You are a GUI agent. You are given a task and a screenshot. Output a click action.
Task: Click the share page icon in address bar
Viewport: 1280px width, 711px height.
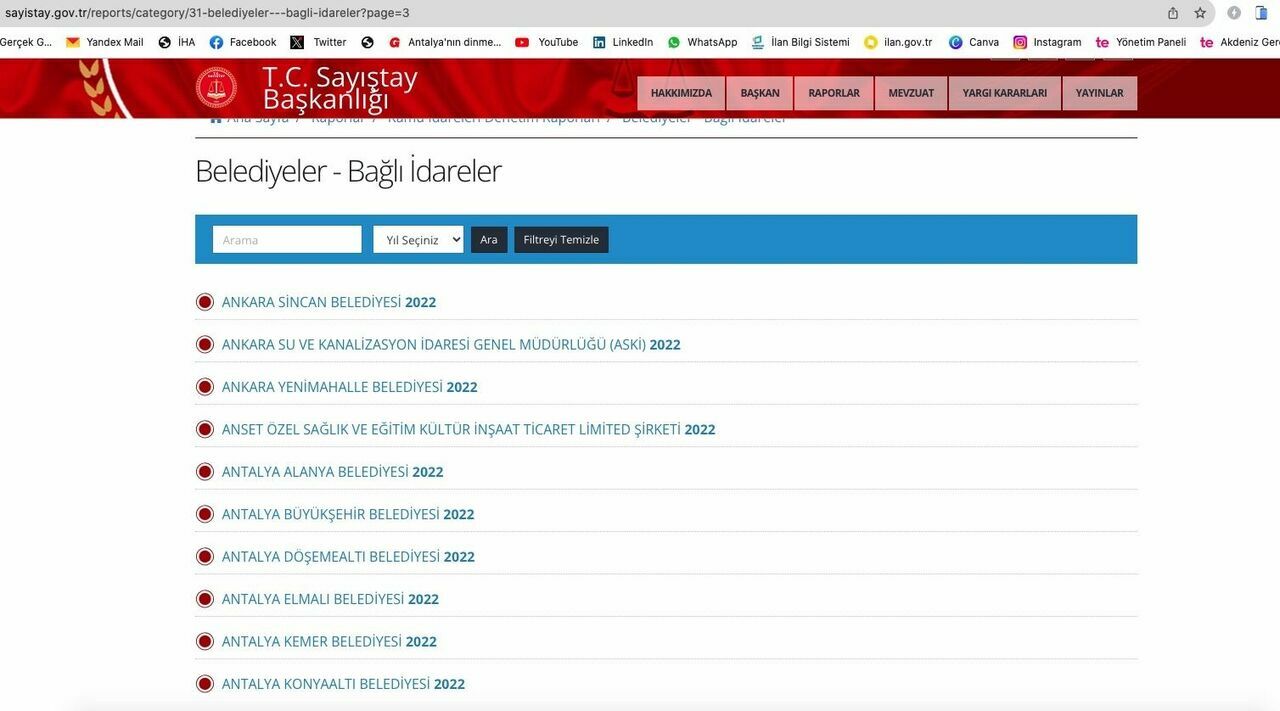click(1173, 13)
